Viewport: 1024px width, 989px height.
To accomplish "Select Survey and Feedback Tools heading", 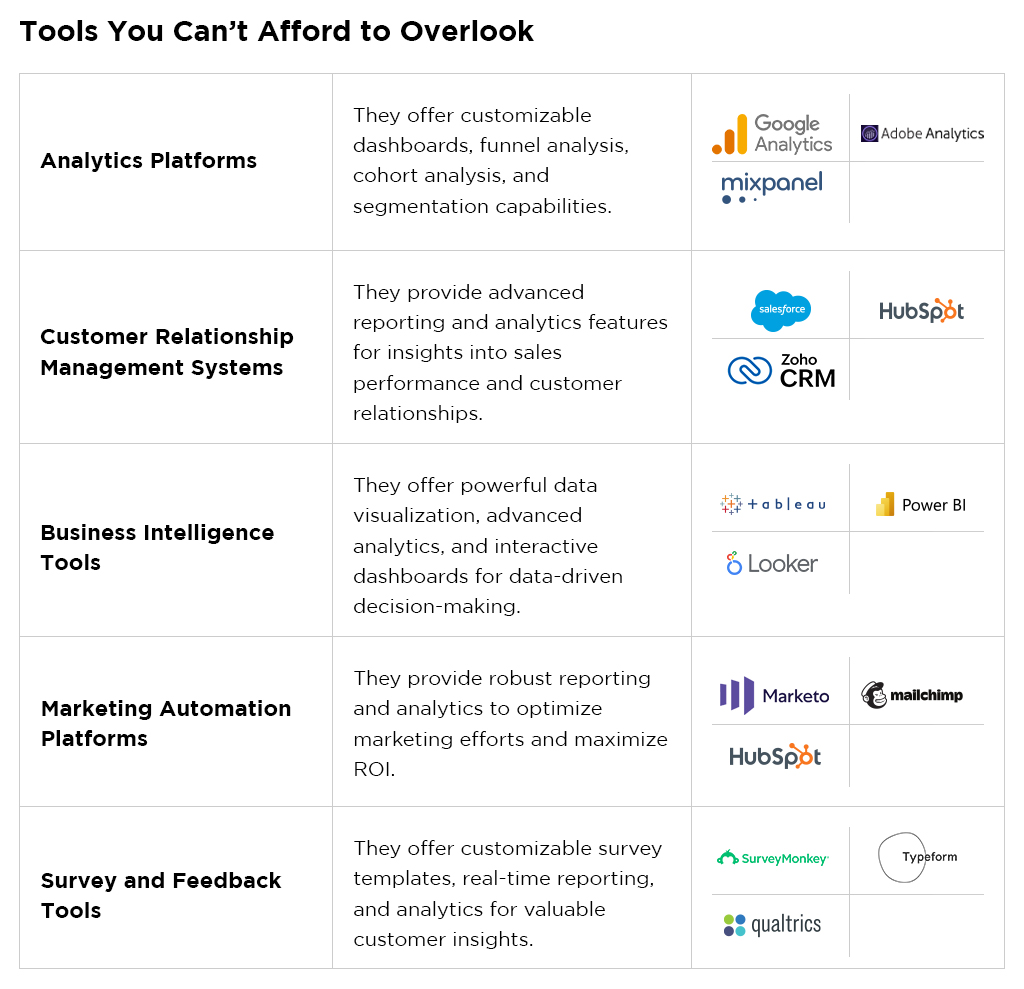I will tap(161, 896).
